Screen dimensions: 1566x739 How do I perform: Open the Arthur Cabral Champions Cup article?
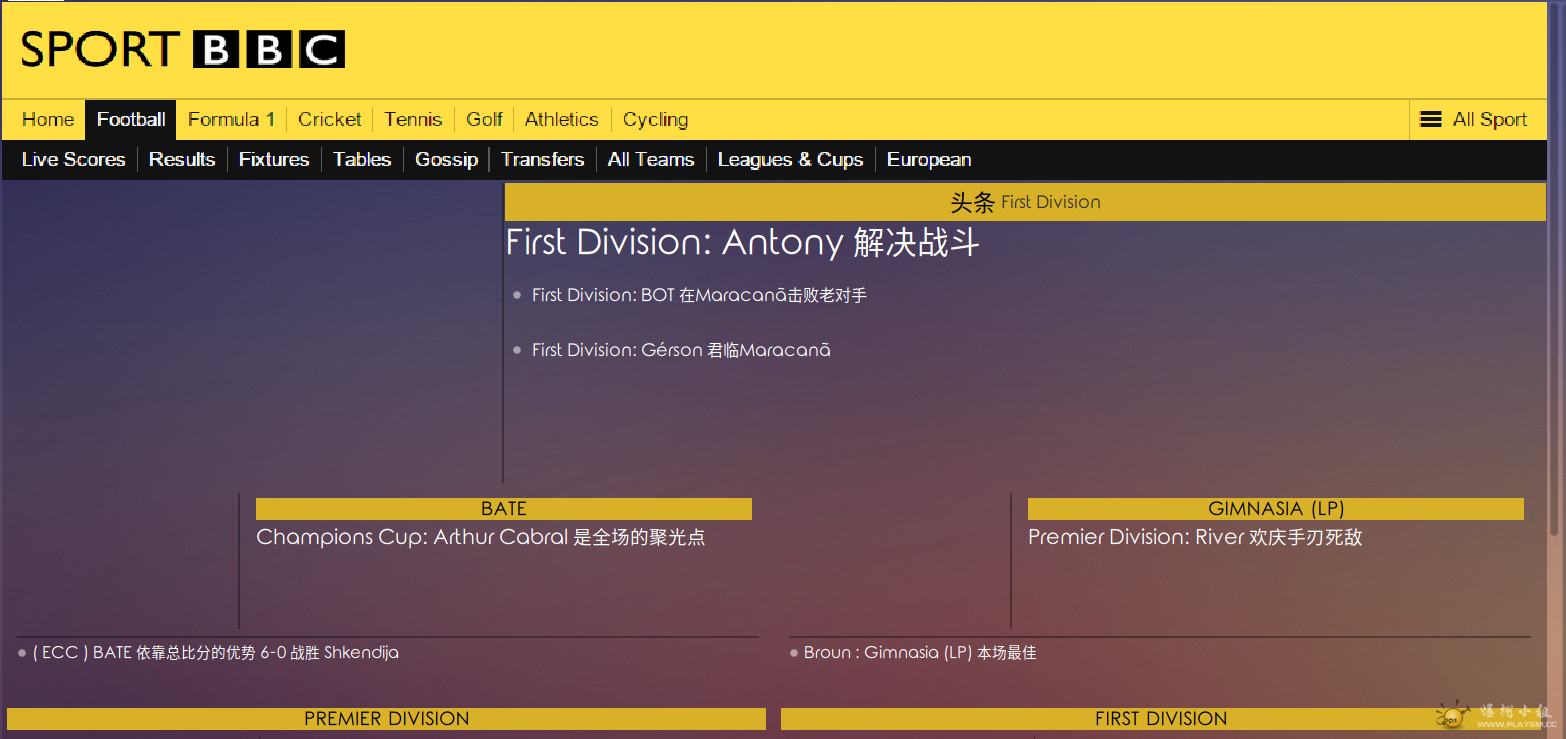(x=480, y=538)
